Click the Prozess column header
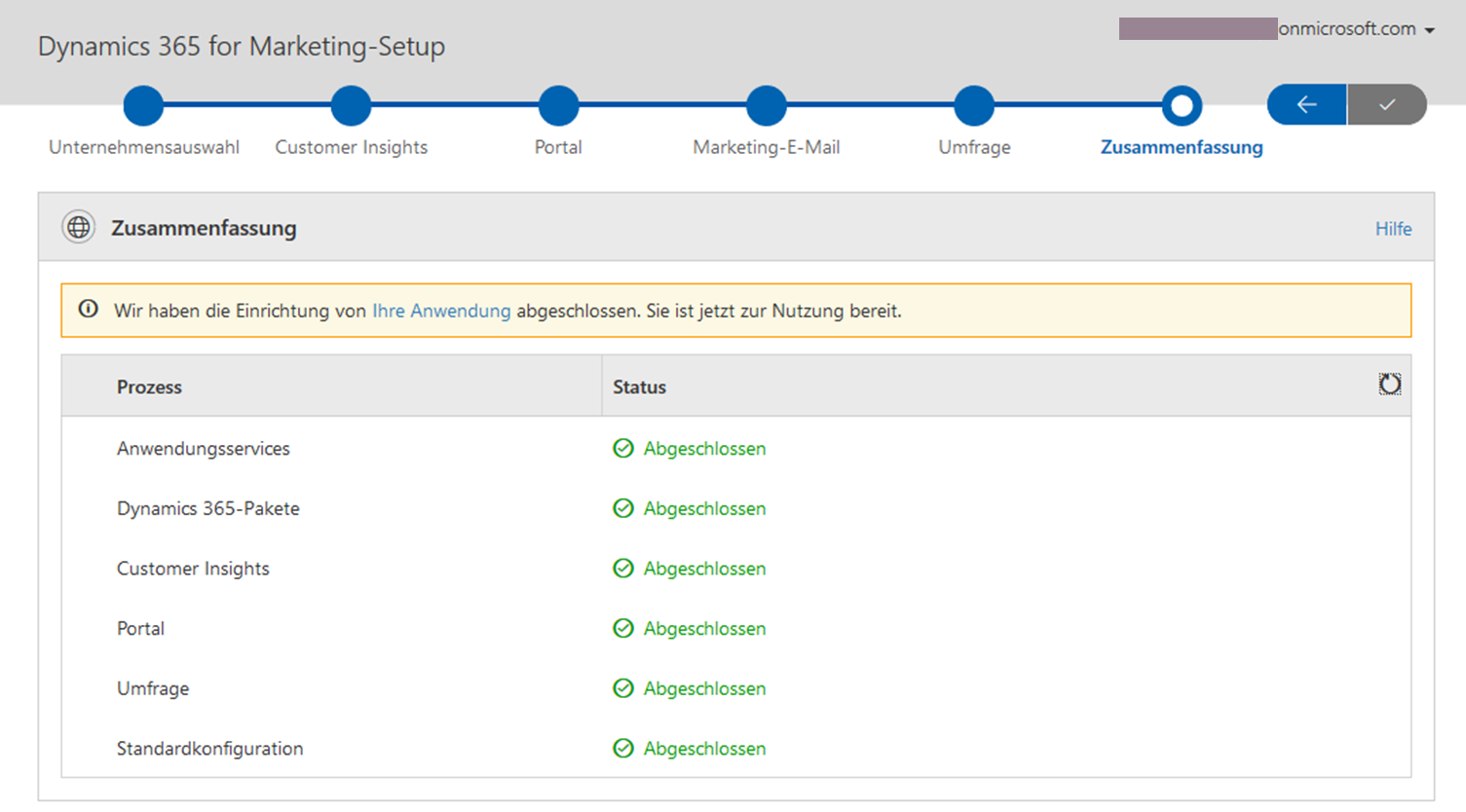The width and height of the screenshot is (1466, 812). 149,387
